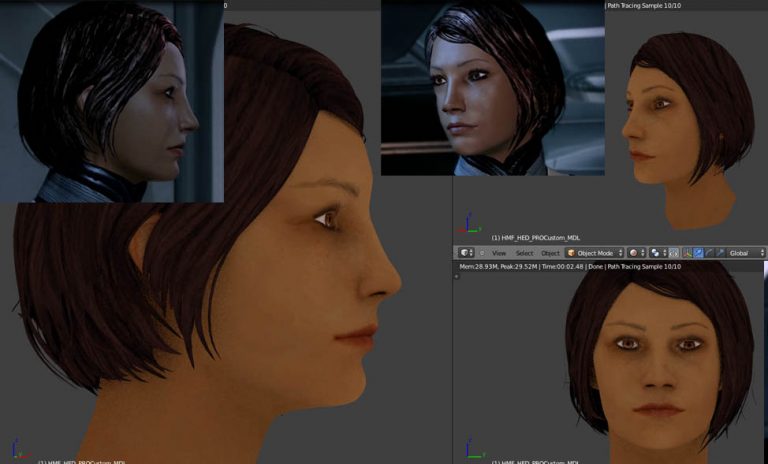Open the View menu in the 3D viewport header
Screen dimensions: 768x464
click(x=499, y=253)
